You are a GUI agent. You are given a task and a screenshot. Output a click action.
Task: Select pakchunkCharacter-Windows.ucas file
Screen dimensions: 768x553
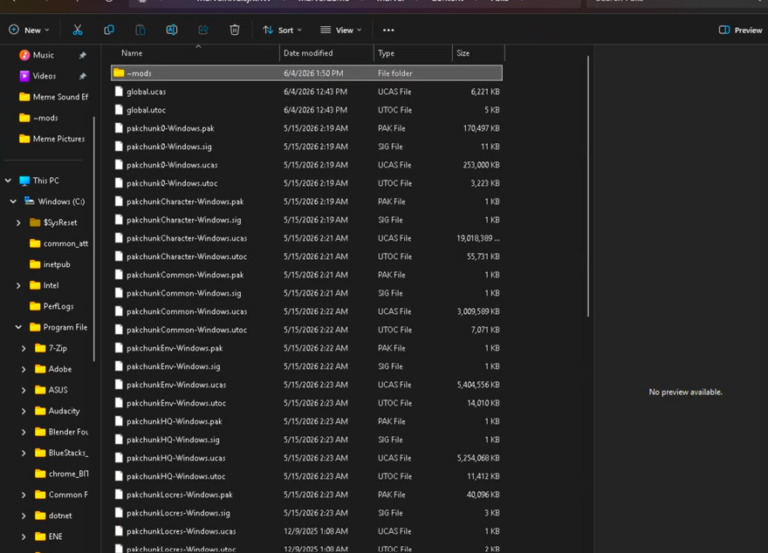pyautogui.click(x=307, y=238)
